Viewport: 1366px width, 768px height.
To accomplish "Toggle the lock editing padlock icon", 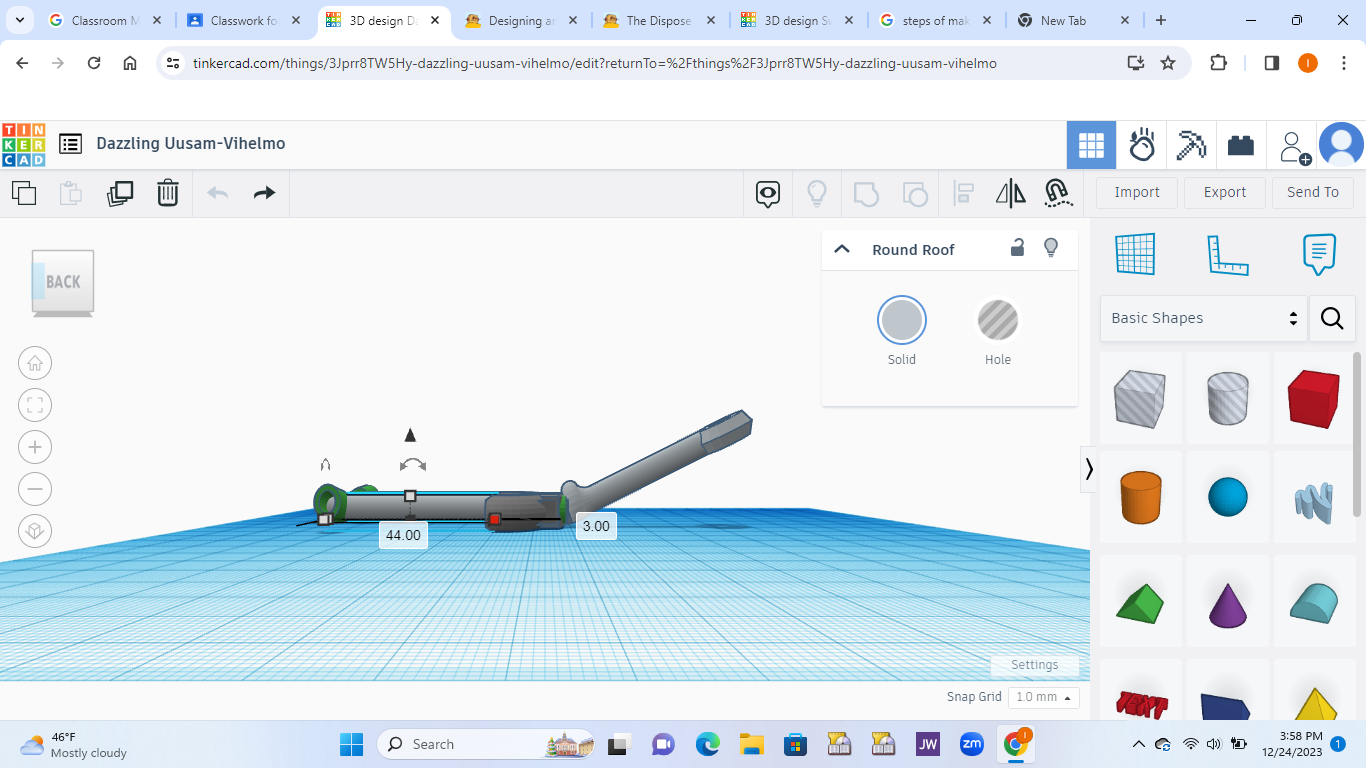I will [1017, 248].
